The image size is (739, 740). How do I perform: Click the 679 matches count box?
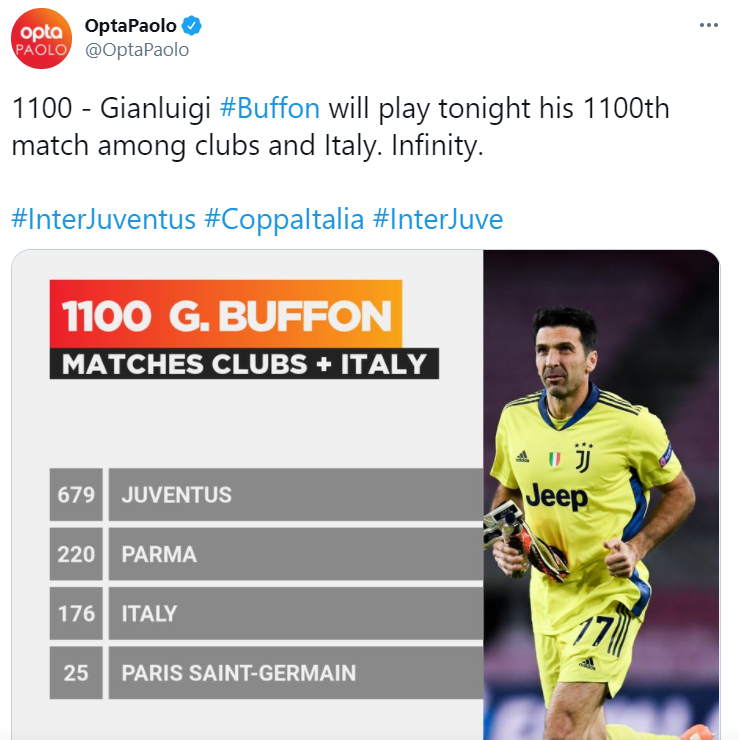pyautogui.click(x=76, y=495)
